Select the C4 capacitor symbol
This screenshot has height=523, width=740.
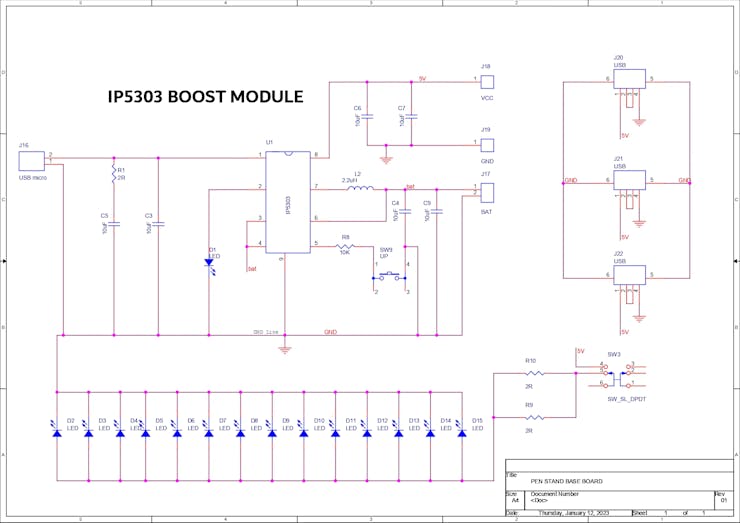click(405, 211)
